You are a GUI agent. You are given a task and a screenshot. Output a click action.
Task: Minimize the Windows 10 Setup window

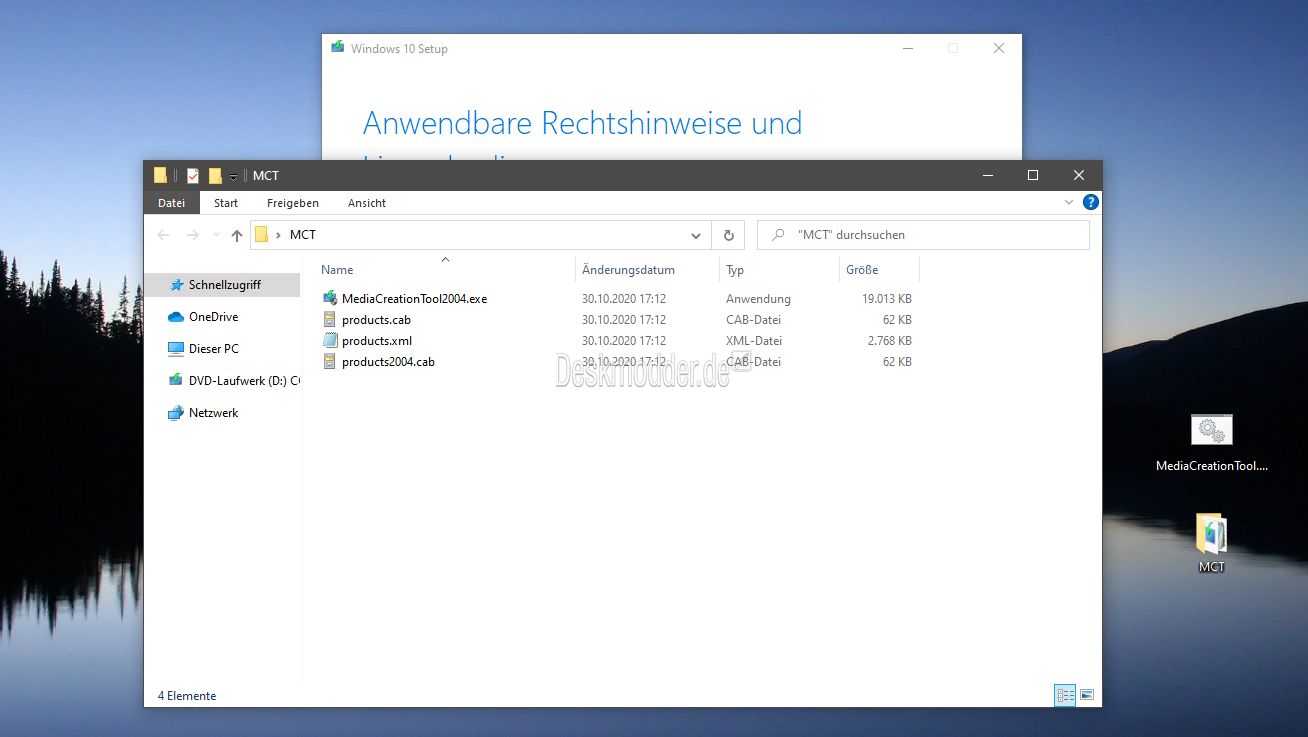coord(906,48)
